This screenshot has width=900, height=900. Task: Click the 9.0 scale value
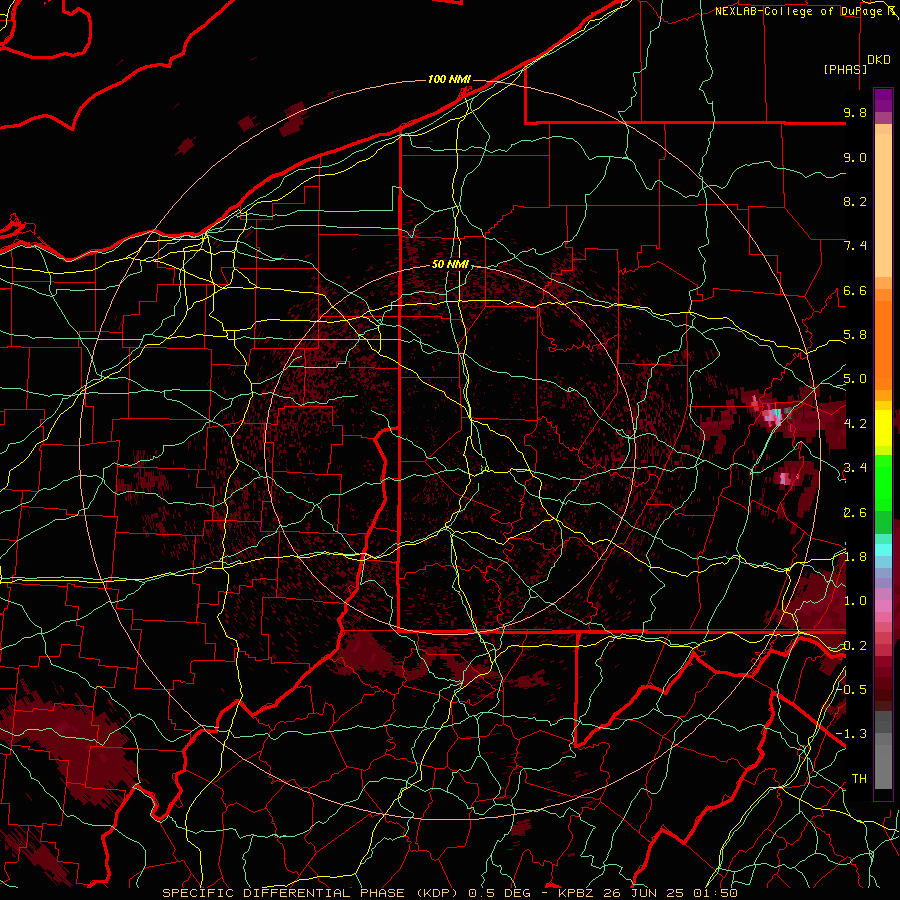pos(855,157)
